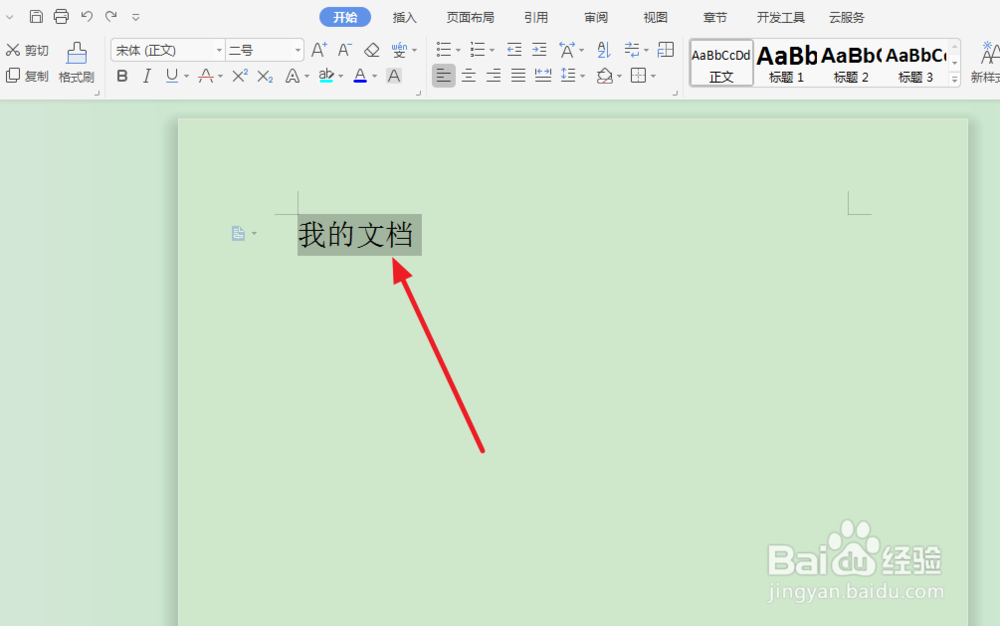Click the Print icon
This screenshot has height=626, width=1000.
pos(61,17)
